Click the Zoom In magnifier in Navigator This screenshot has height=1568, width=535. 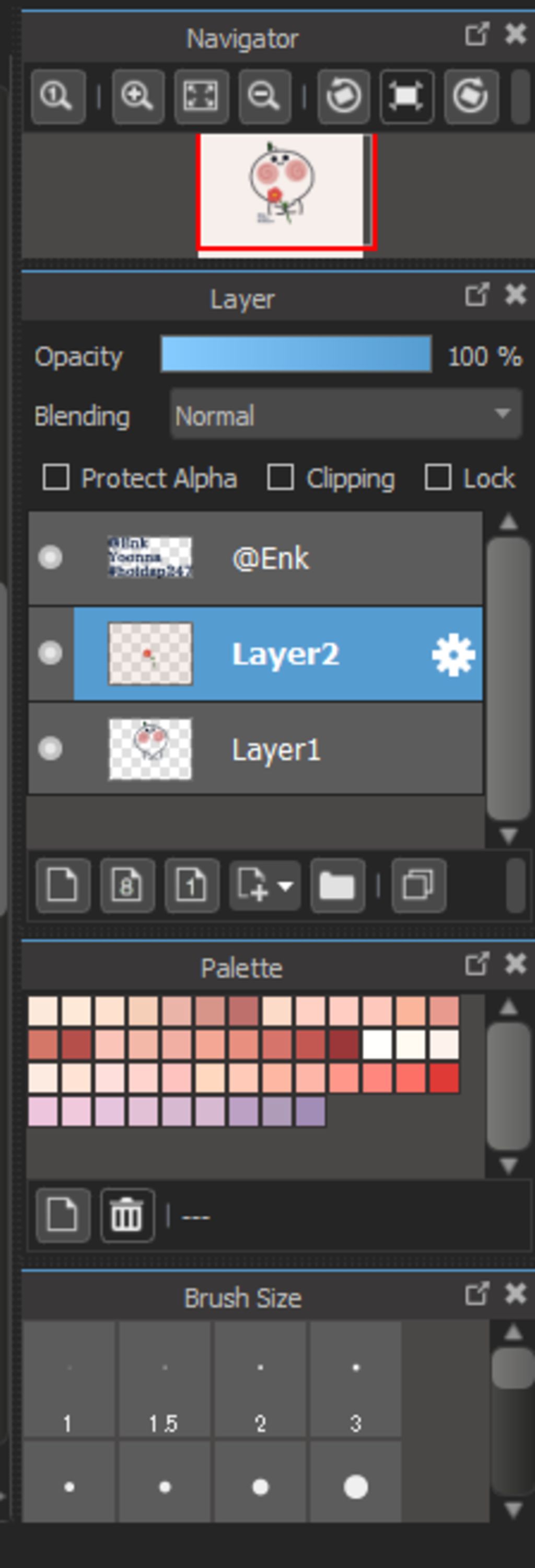[x=138, y=96]
